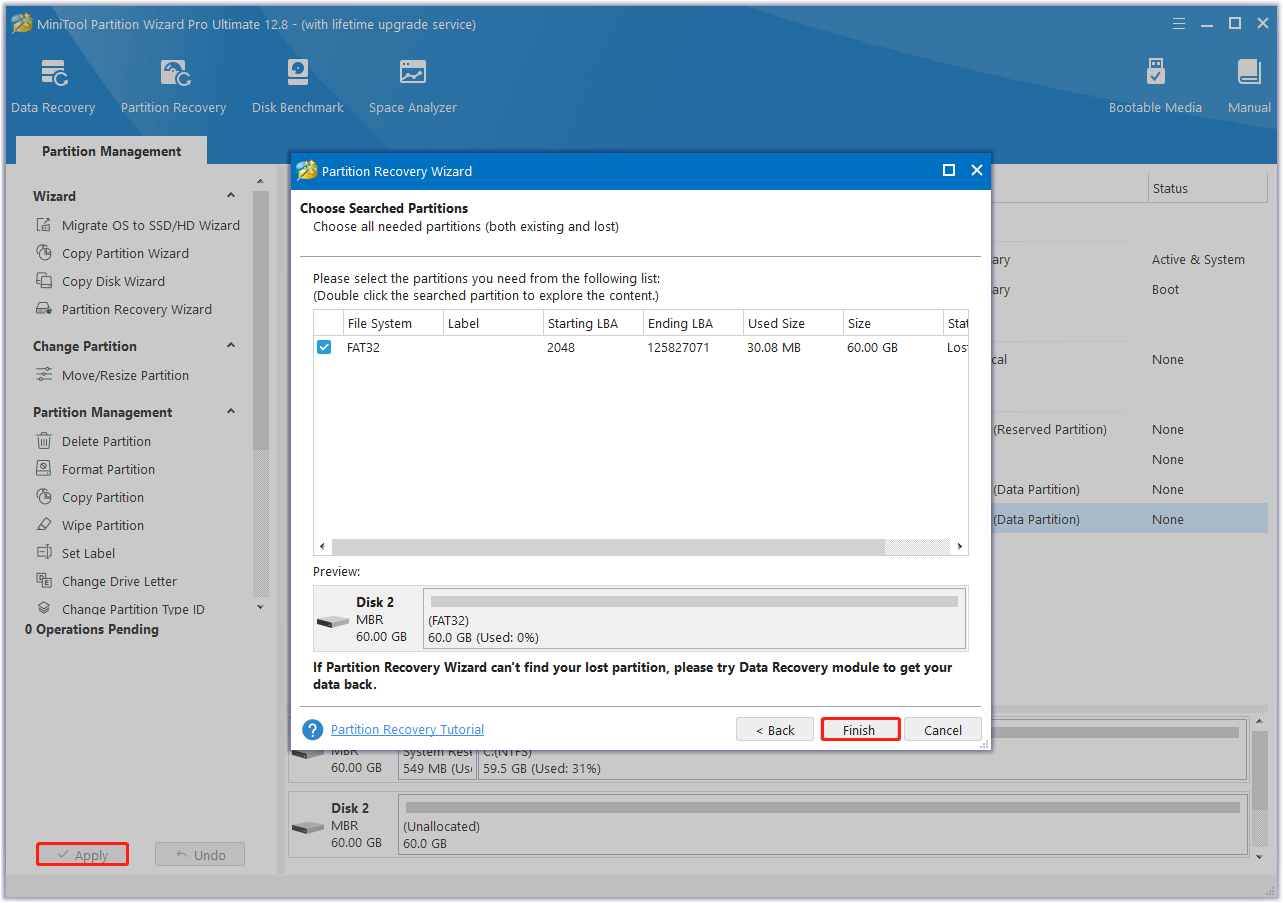Choose Format Partition in the sidebar
Screen dimensions: 1283x903
click(108, 470)
